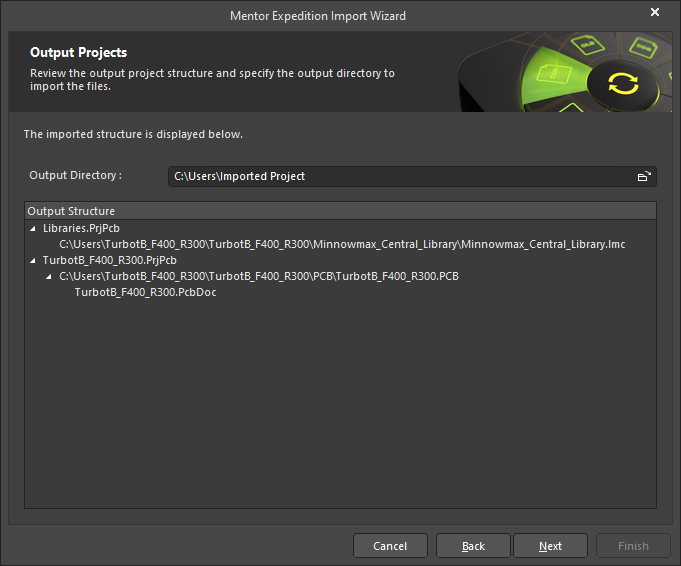Click the Cancel button
681x566 pixels.
click(x=390, y=546)
